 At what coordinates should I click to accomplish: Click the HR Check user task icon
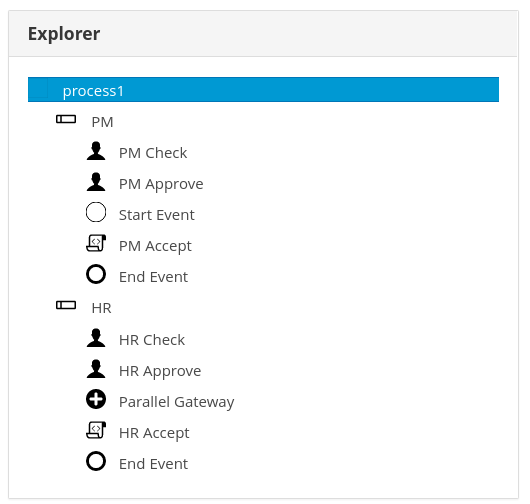tap(96, 338)
